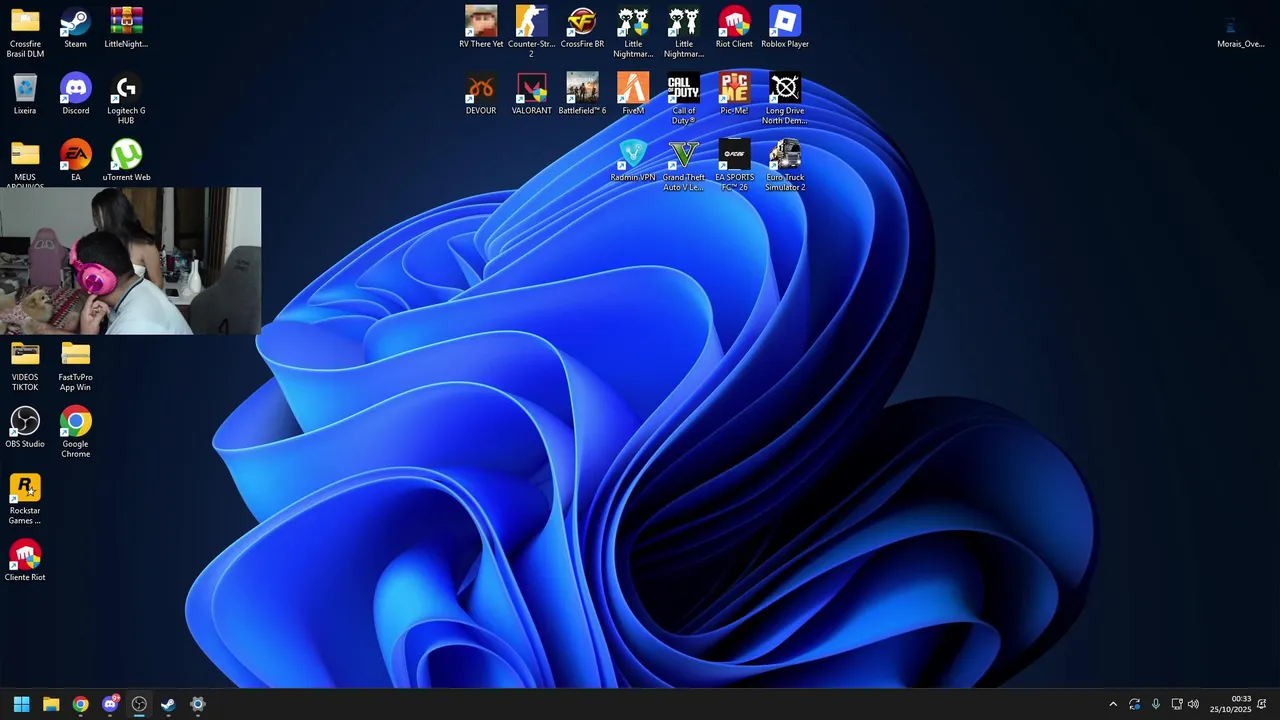Image resolution: width=1280 pixels, height=720 pixels.
Task: Select Little Nightmares shortcut without shield badge
Action: [684, 31]
